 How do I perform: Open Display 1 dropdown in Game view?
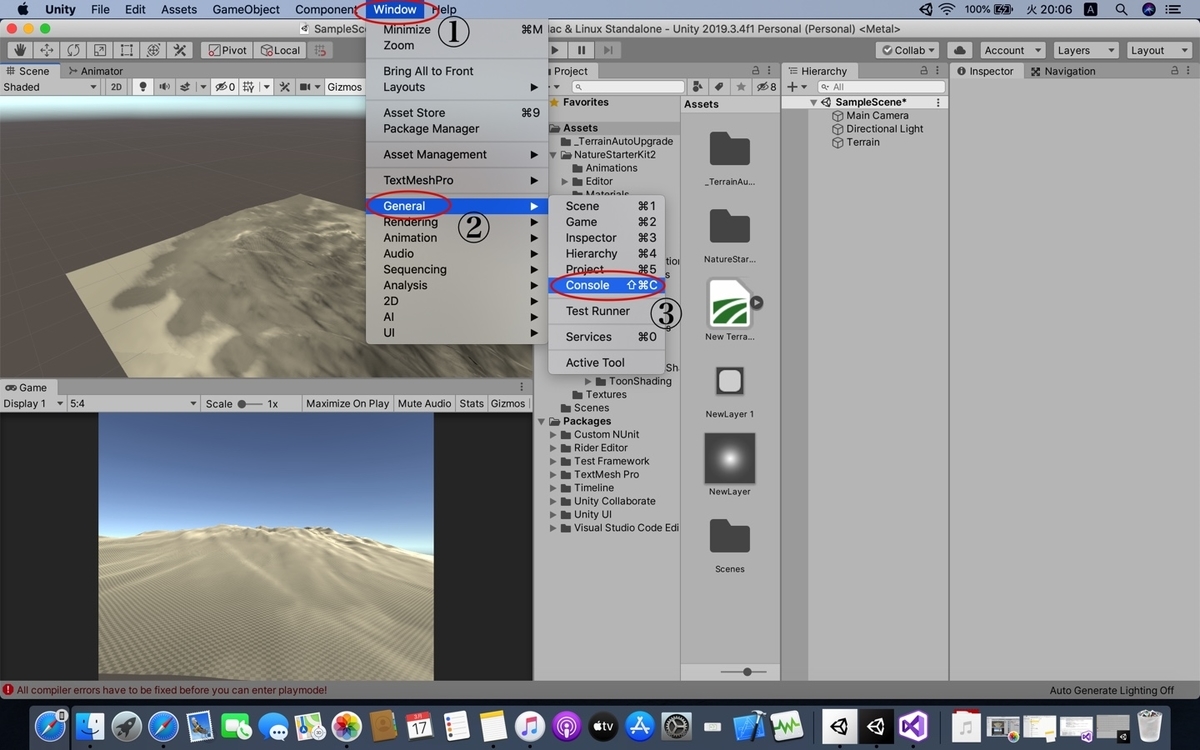click(33, 403)
